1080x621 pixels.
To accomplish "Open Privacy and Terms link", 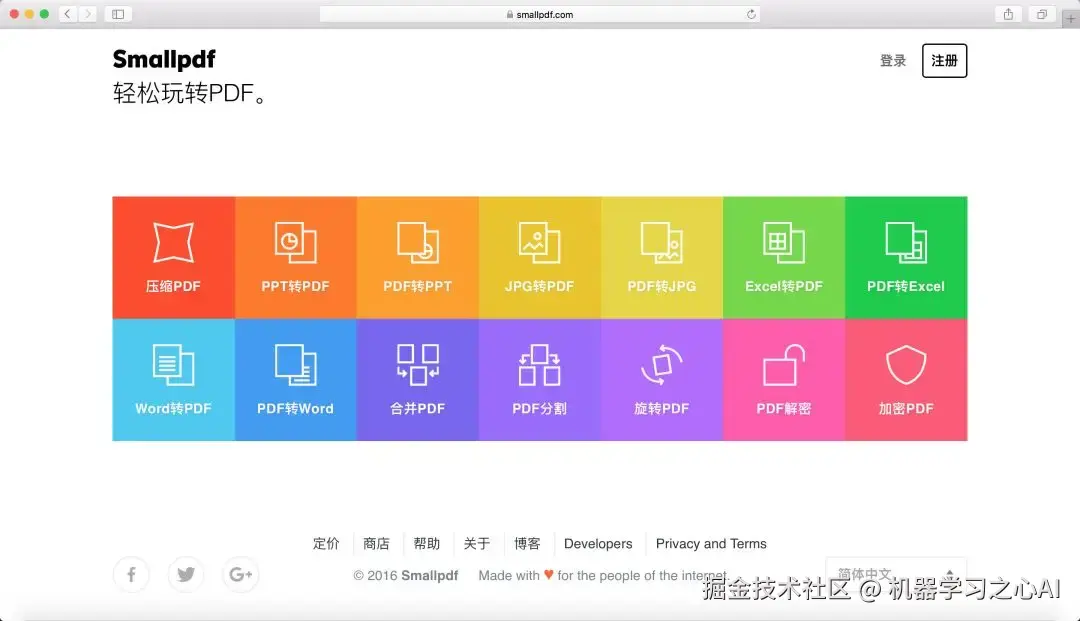I will 711,544.
